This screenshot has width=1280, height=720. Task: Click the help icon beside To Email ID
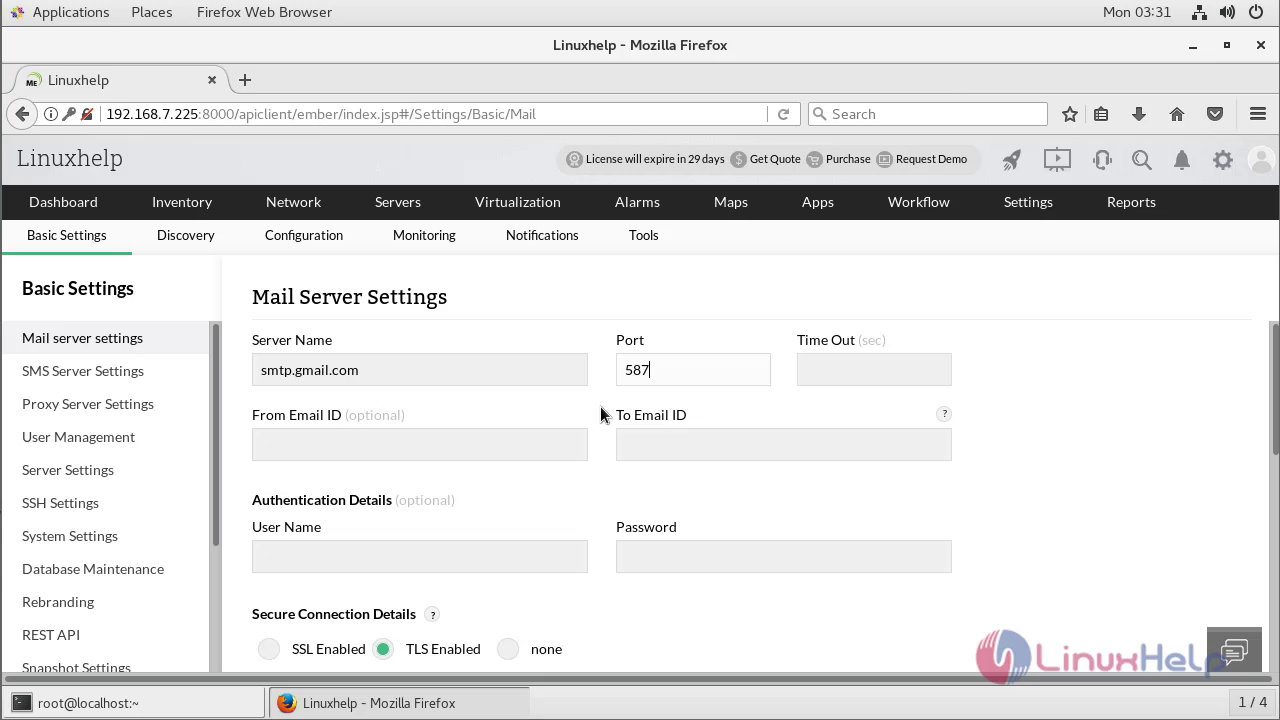tap(943, 414)
